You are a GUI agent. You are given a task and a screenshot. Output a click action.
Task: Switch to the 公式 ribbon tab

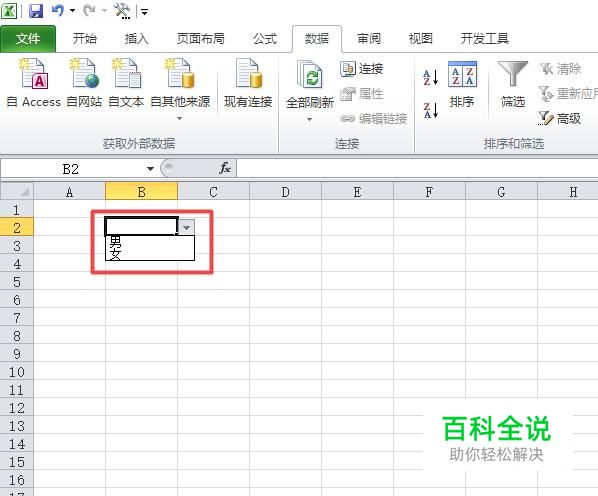pos(265,39)
